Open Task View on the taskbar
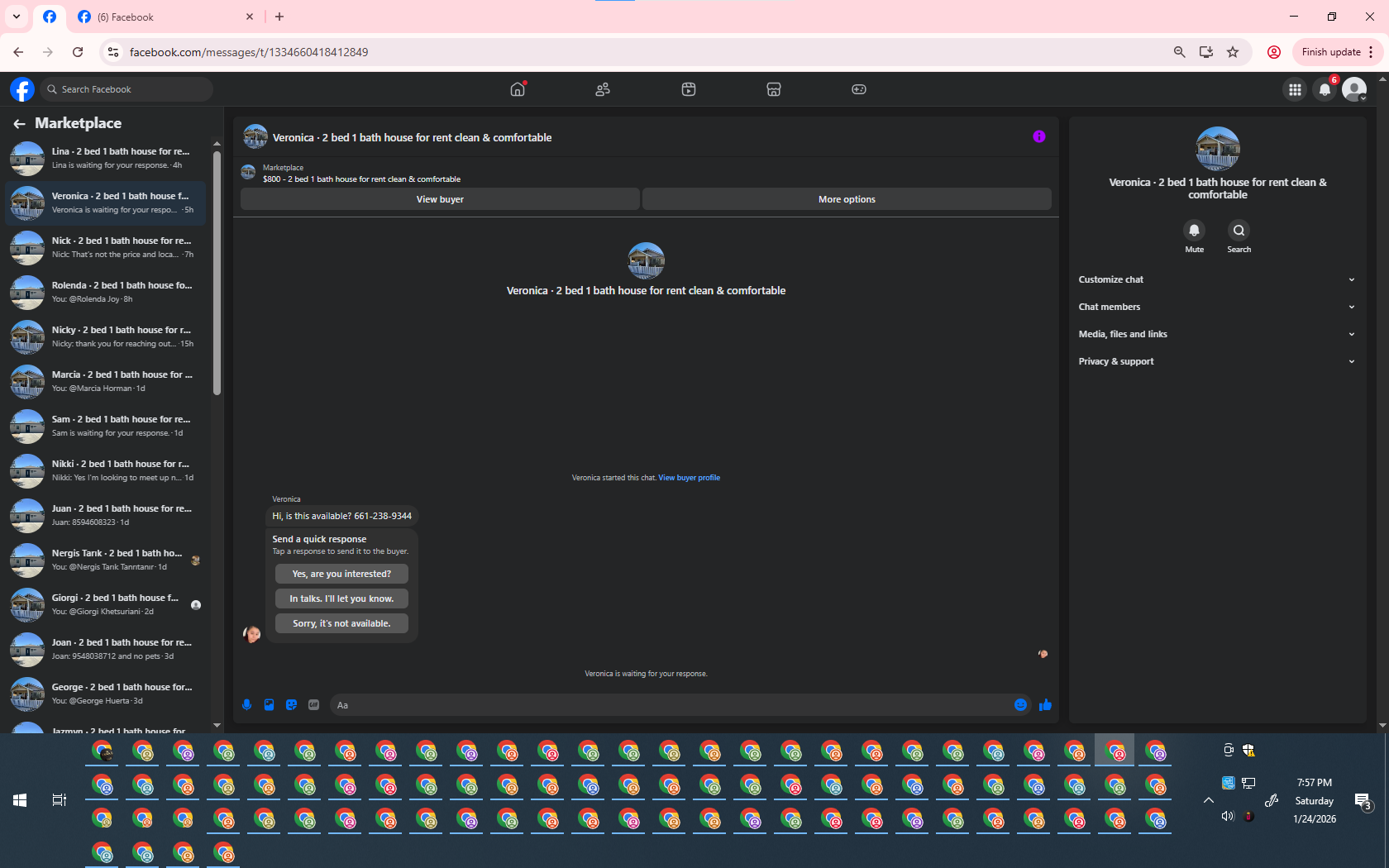Screen dimensions: 1389x868 pyautogui.click(x=60, y=800)
